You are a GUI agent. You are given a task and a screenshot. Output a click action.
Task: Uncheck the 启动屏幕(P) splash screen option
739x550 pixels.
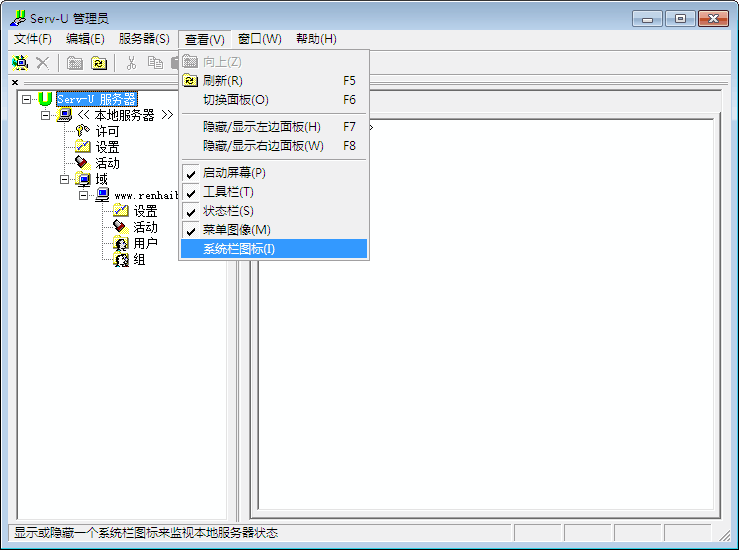point(234,173)
